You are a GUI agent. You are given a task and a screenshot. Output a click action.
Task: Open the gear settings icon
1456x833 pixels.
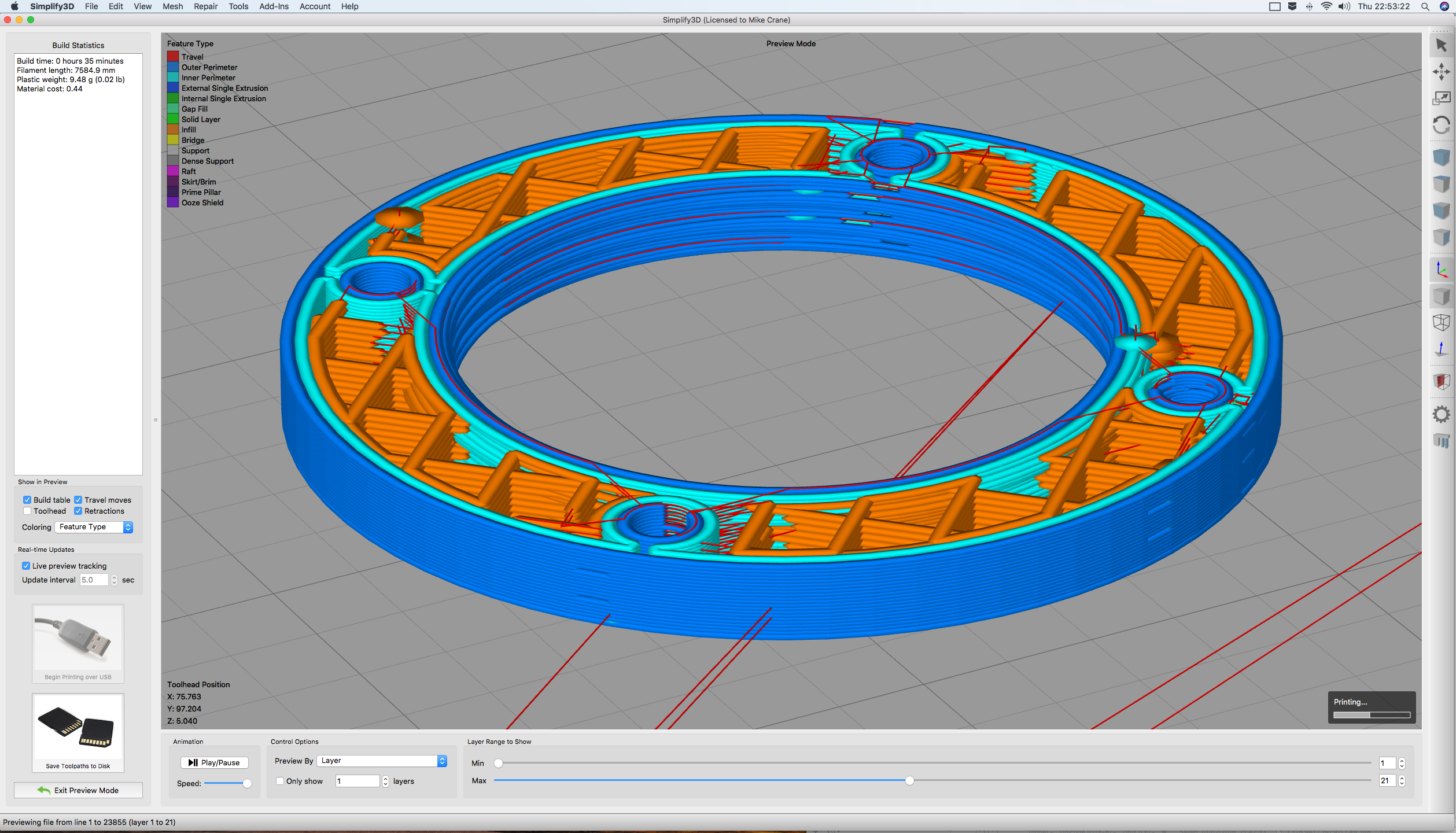pos(1441,414)
